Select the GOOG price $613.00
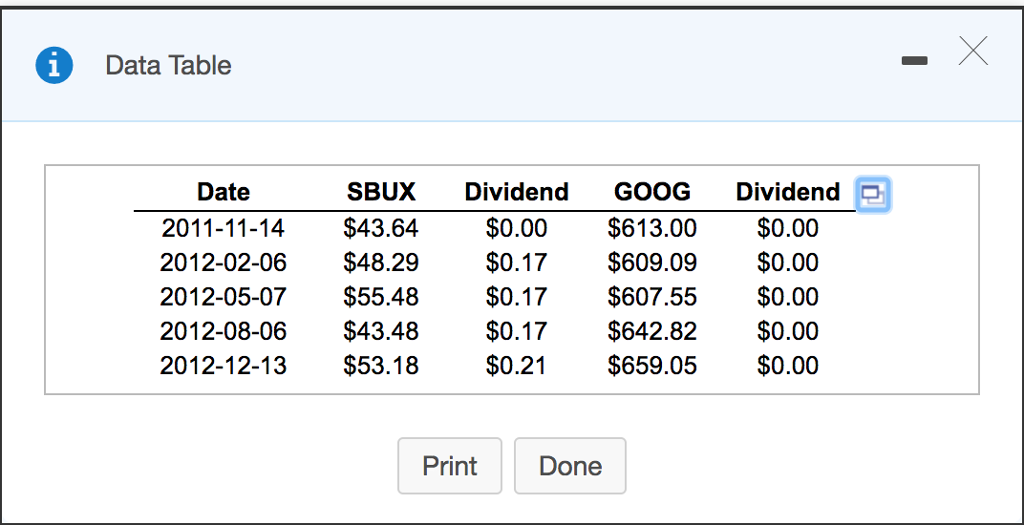This screenshot has height=525, width=1024. click(652, 229)
